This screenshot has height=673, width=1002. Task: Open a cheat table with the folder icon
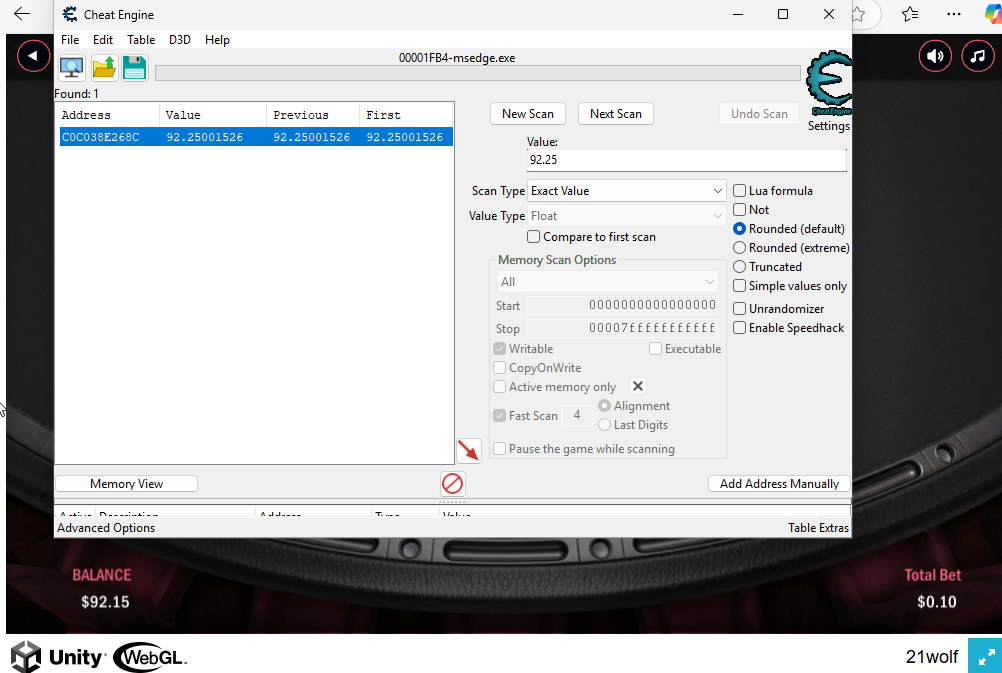tap(104, 68)
